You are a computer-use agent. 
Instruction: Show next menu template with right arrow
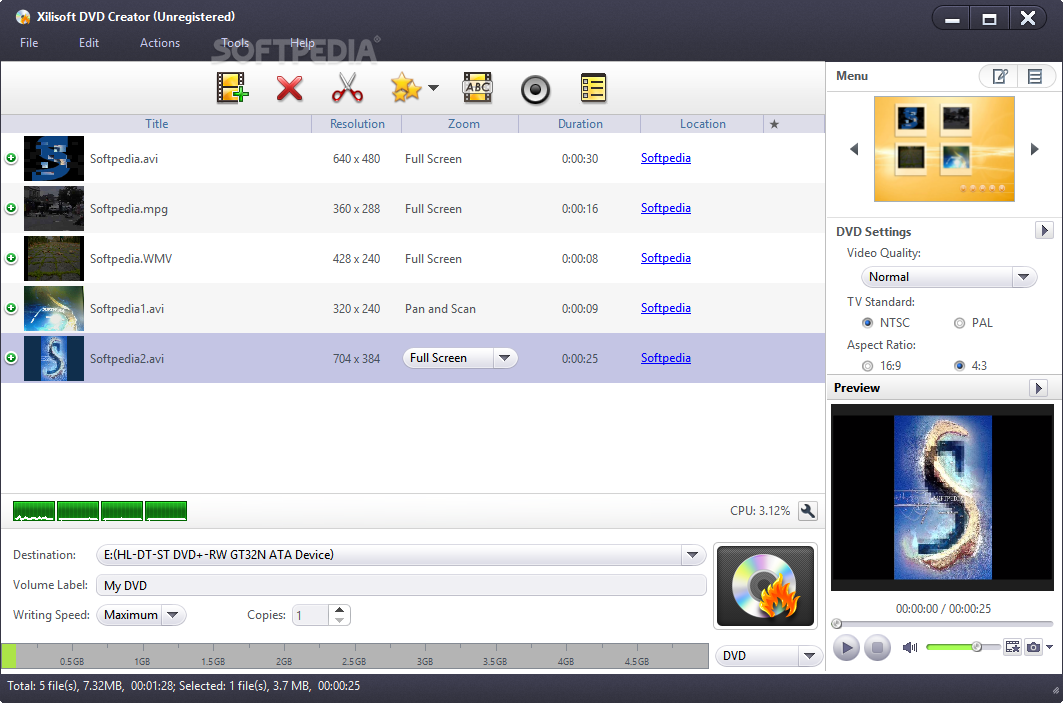pyautogui.click(x=1035, y=149)
